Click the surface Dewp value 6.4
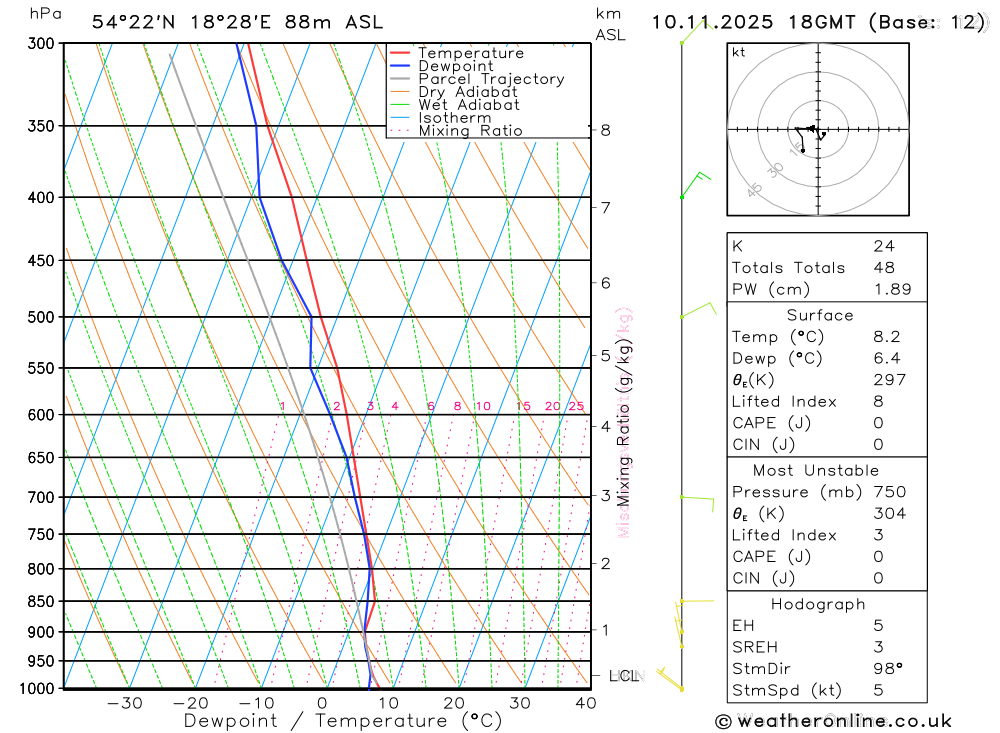1000x733 pixels. [x=887, y=359]
